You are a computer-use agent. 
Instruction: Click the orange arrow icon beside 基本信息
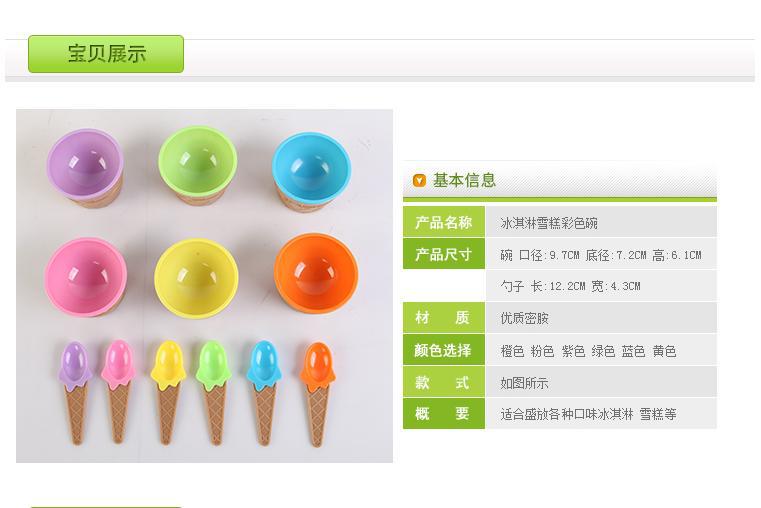point(419,180)
